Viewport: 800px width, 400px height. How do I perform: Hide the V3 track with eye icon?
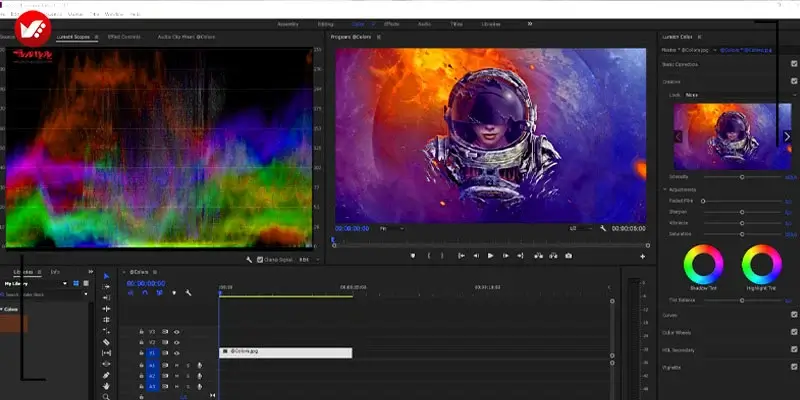[177, 332]
